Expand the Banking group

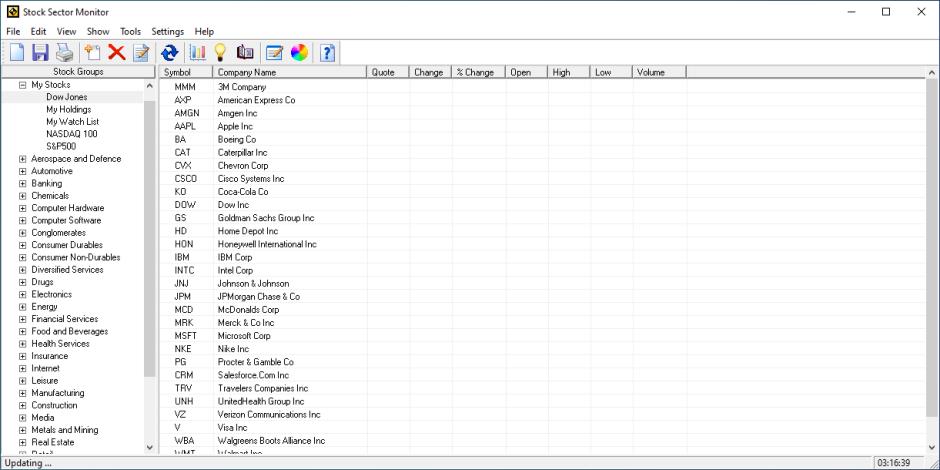(23, 183)
